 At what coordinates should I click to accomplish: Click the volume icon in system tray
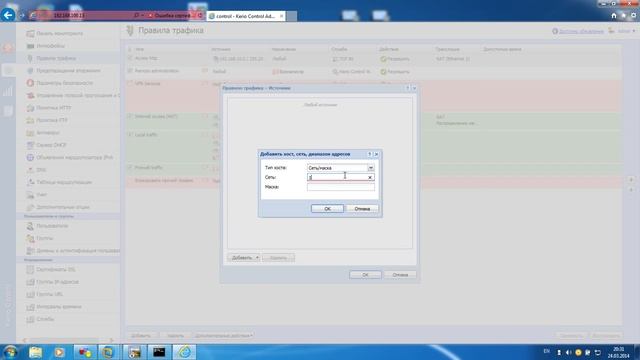568,352
